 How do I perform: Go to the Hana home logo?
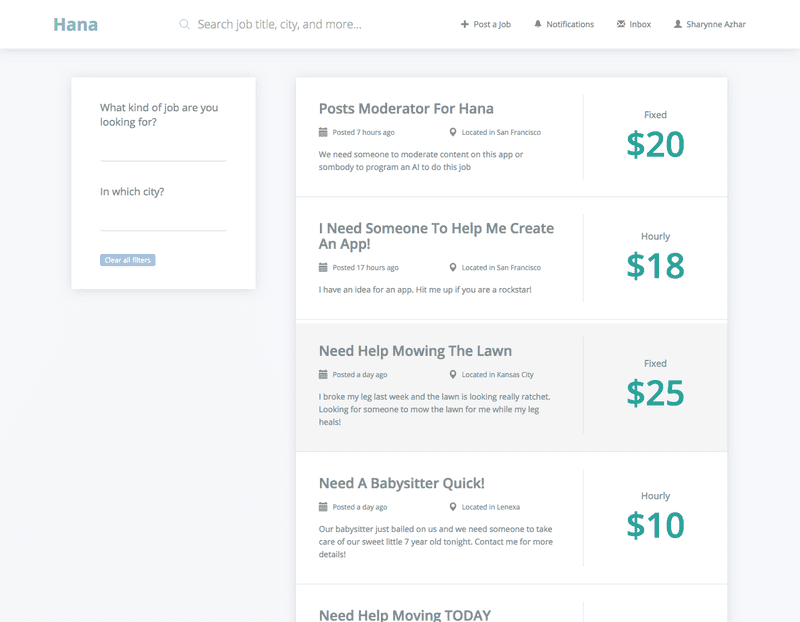[76, 24]
